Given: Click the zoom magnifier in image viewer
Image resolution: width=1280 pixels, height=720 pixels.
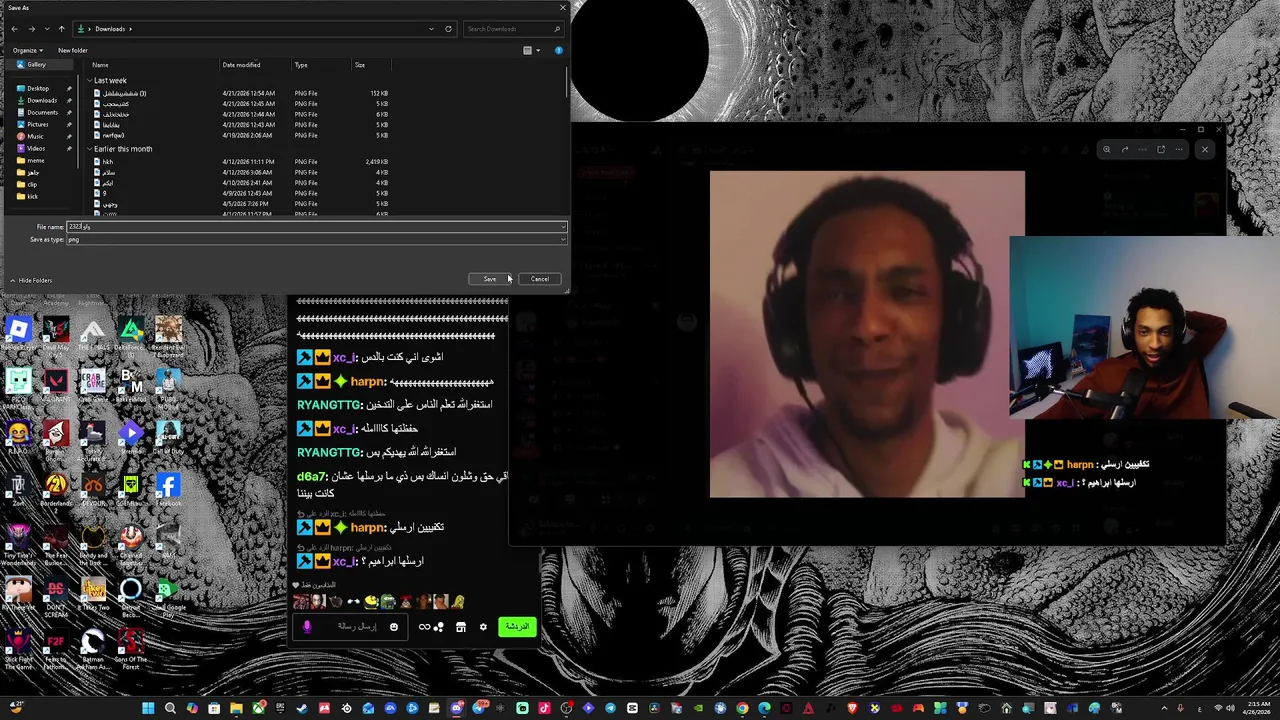Looking at the screenshot, I should pyautogui.click(x=1106, y=149).
